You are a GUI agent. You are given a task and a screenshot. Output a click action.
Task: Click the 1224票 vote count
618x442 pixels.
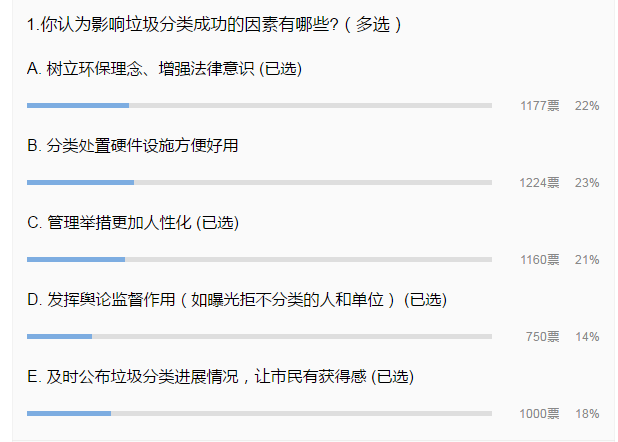(539, 183)
